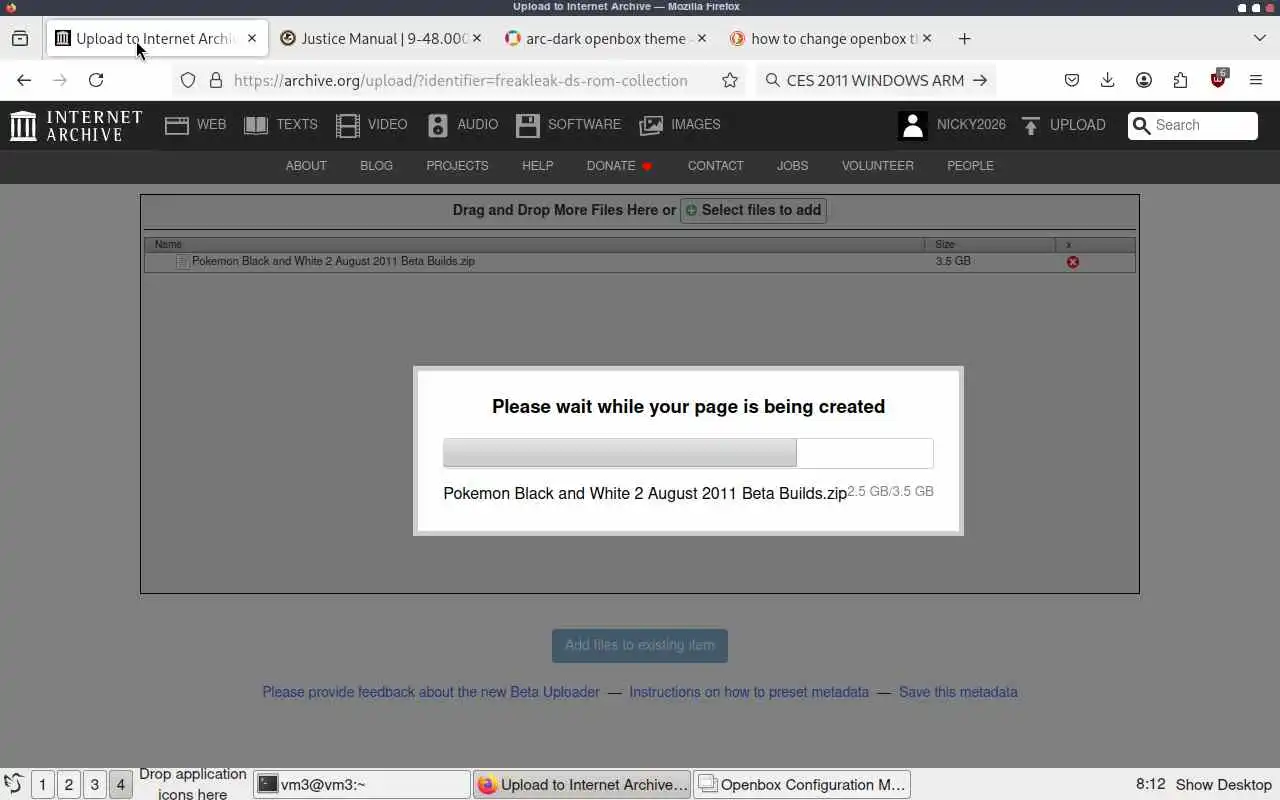Switch to workspace 3 in taskbar
Screen dimensions: 1280x800
click(x=94, y=785)
